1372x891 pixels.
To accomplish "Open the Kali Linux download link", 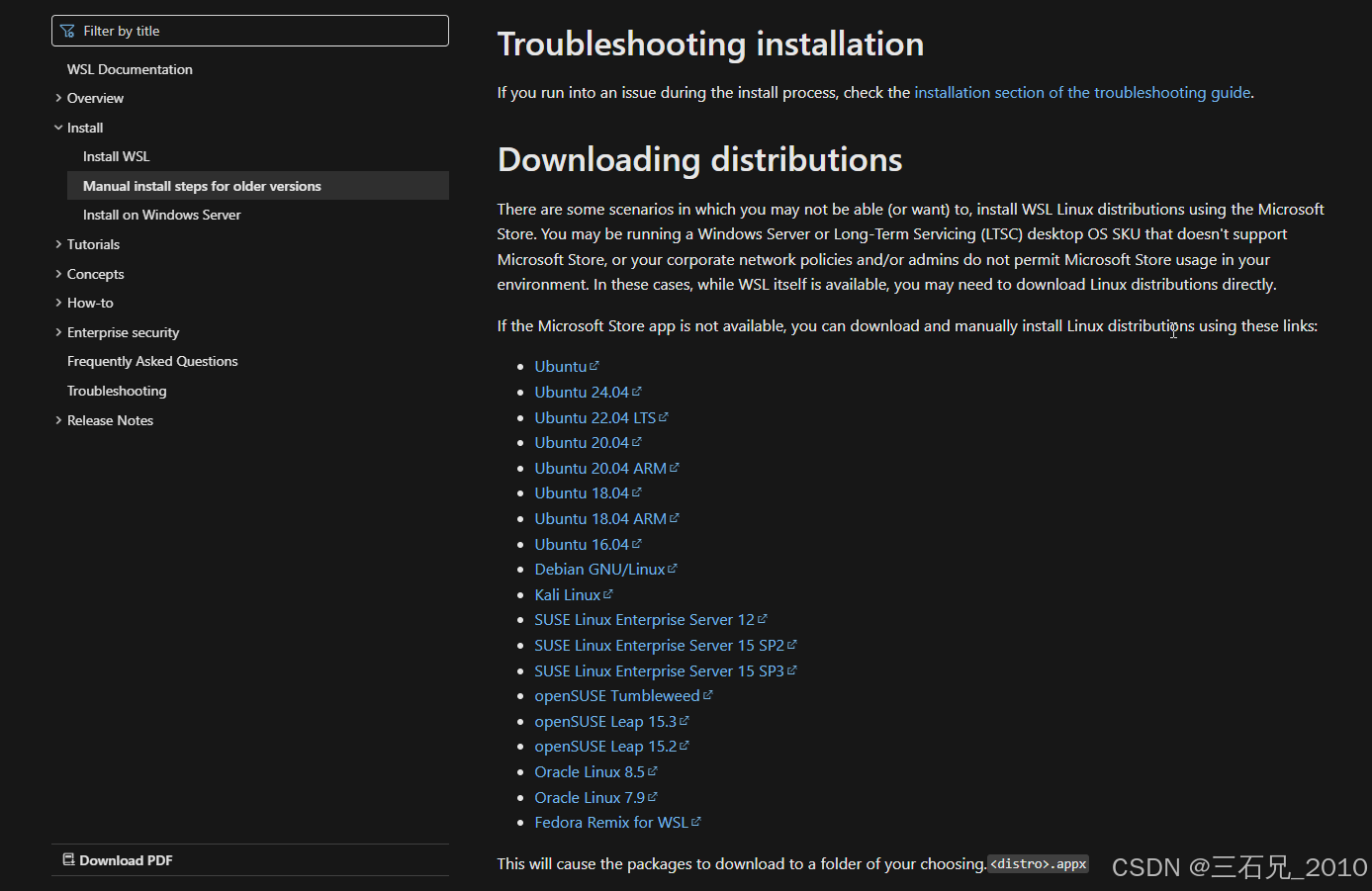I will [568, 594].
